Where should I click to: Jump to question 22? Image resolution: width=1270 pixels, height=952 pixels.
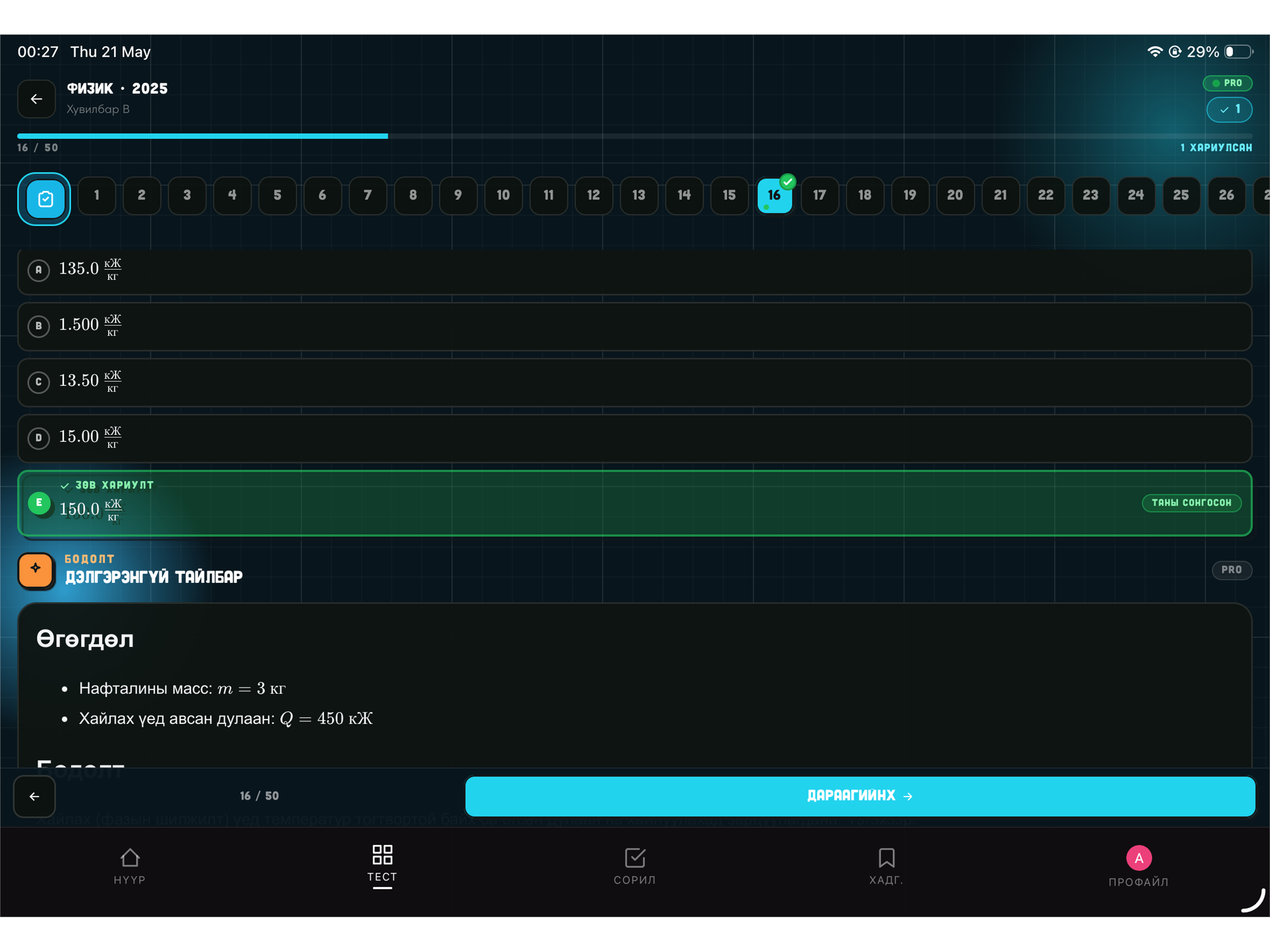(1045, 196)
